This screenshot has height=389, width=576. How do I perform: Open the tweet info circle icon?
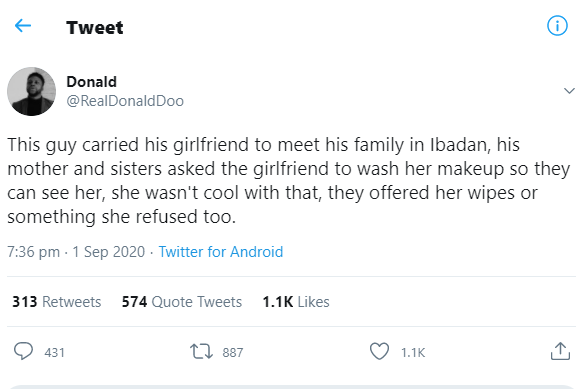[x=557, y=25]
